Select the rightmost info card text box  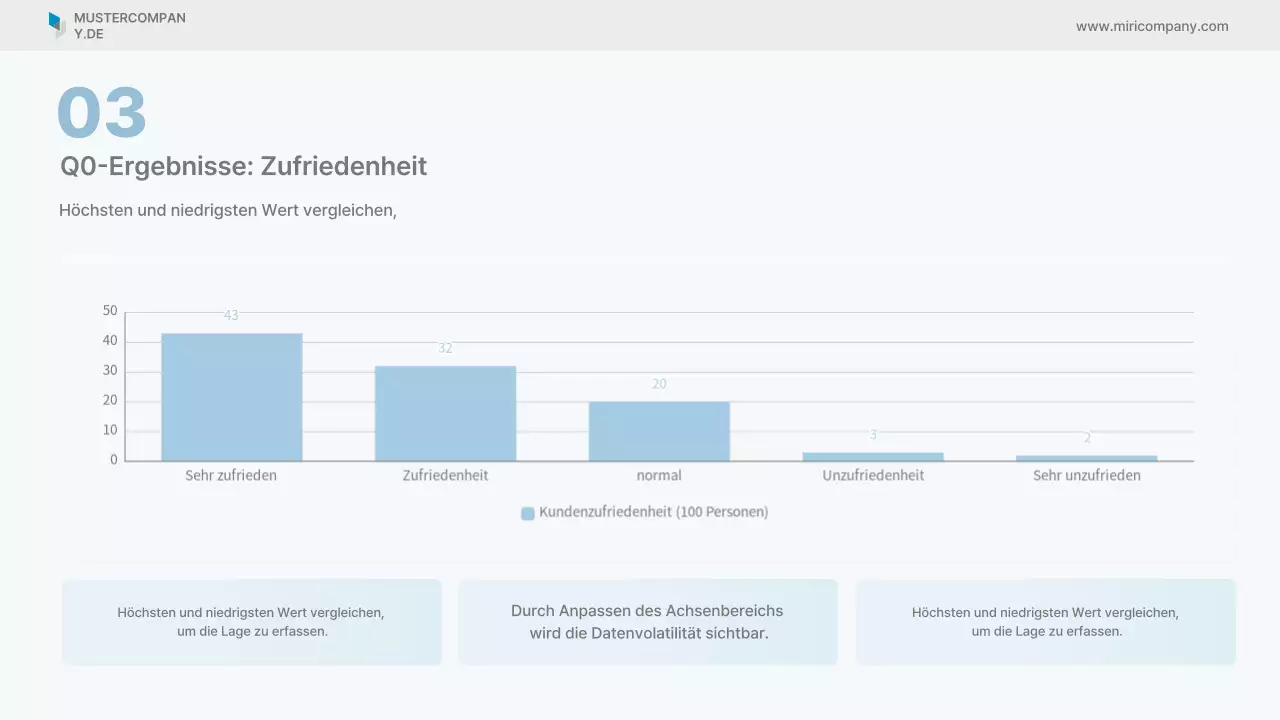tap(1046, 621)
